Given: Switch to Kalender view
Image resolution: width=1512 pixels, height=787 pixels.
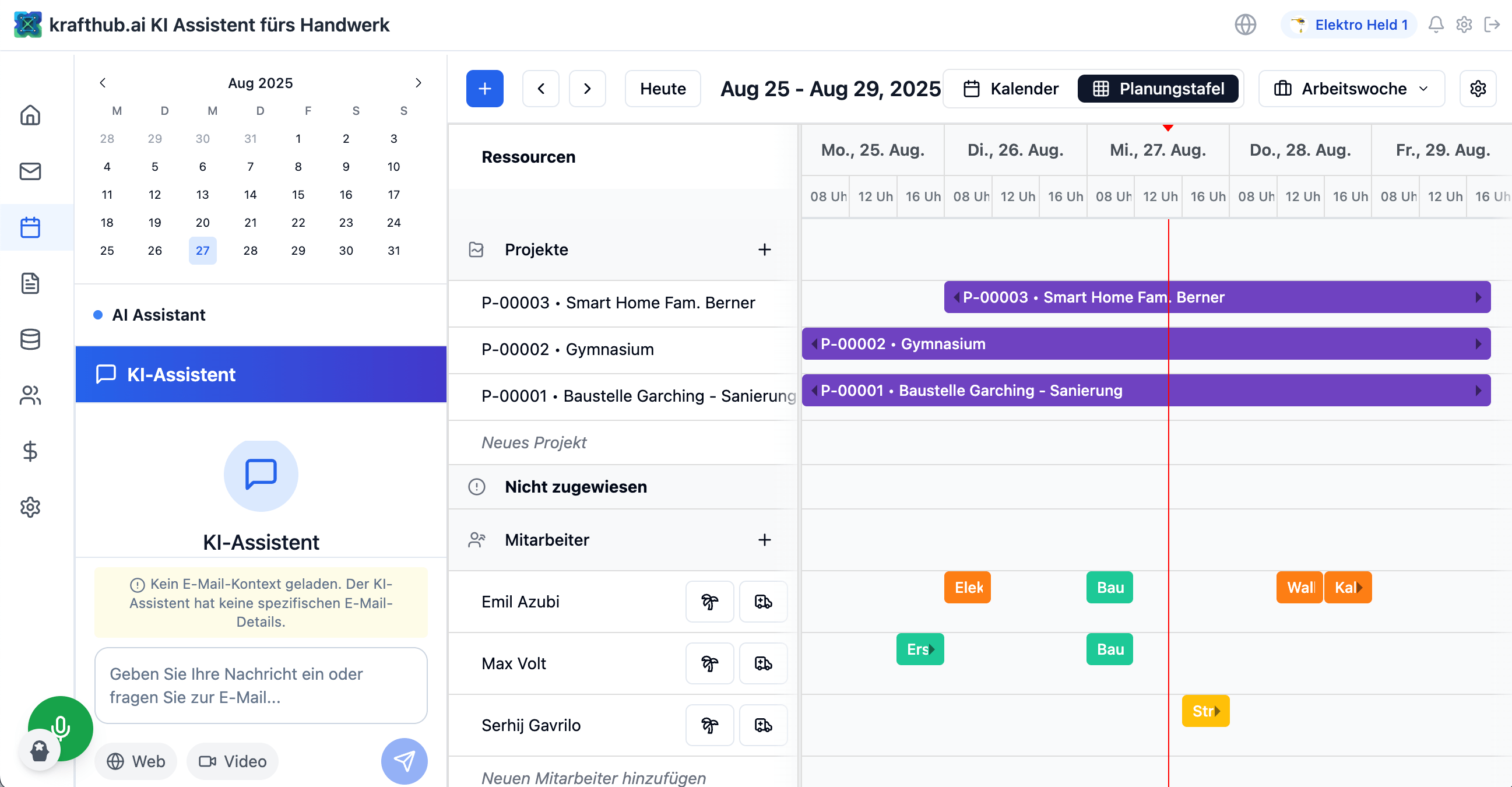Looking at the screenshot, I should tap(1011, 89).
